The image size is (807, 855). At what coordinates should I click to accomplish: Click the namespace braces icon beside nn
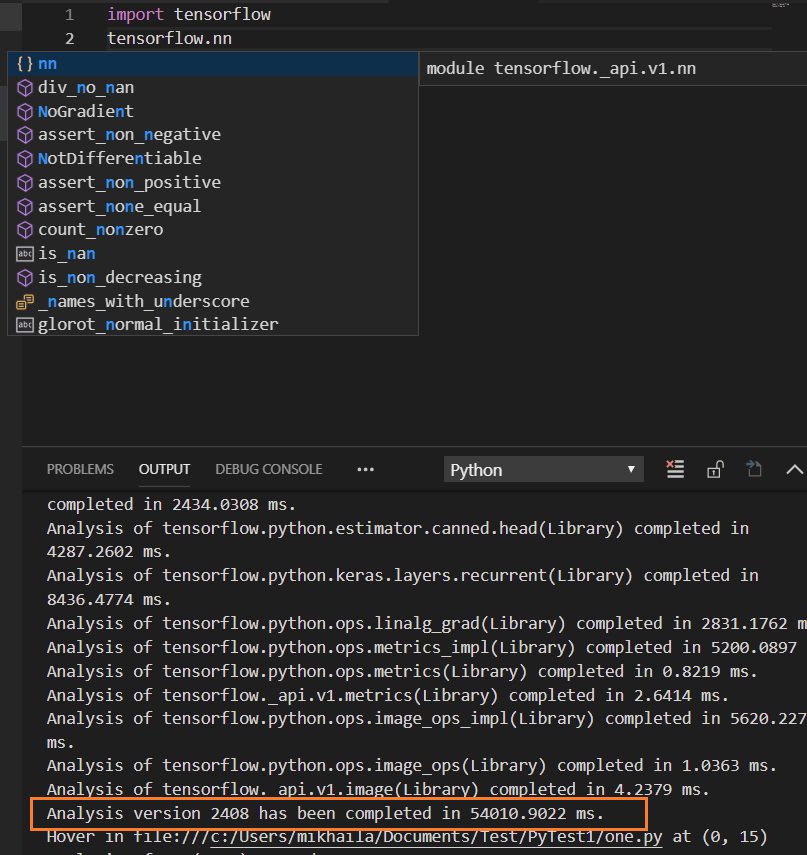click(25, 64)
